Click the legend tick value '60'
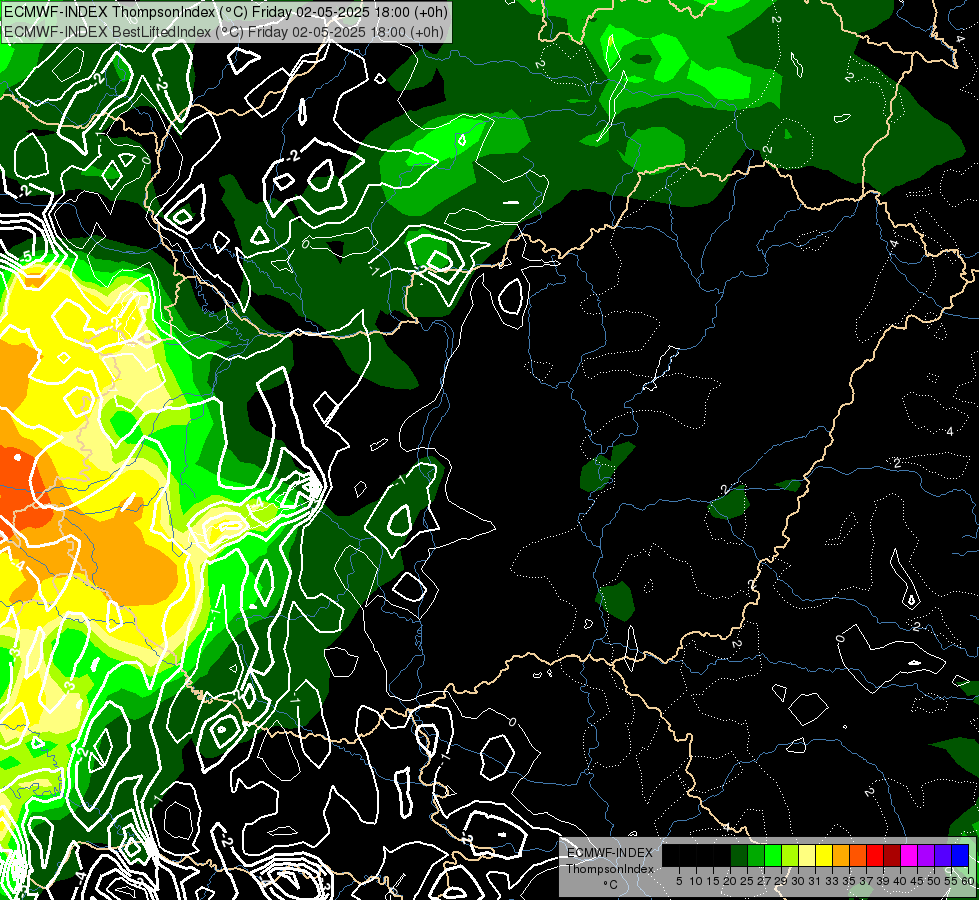The height and width of the screenshot is (900, 979). (x=968, y=881)
